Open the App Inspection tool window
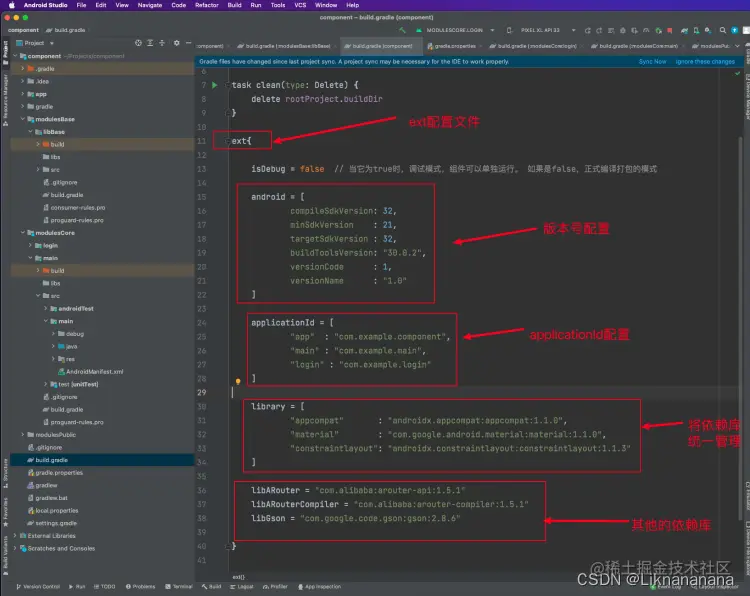Screen dimensions: 750x596 pyautogui.click(x=320, y=586)
